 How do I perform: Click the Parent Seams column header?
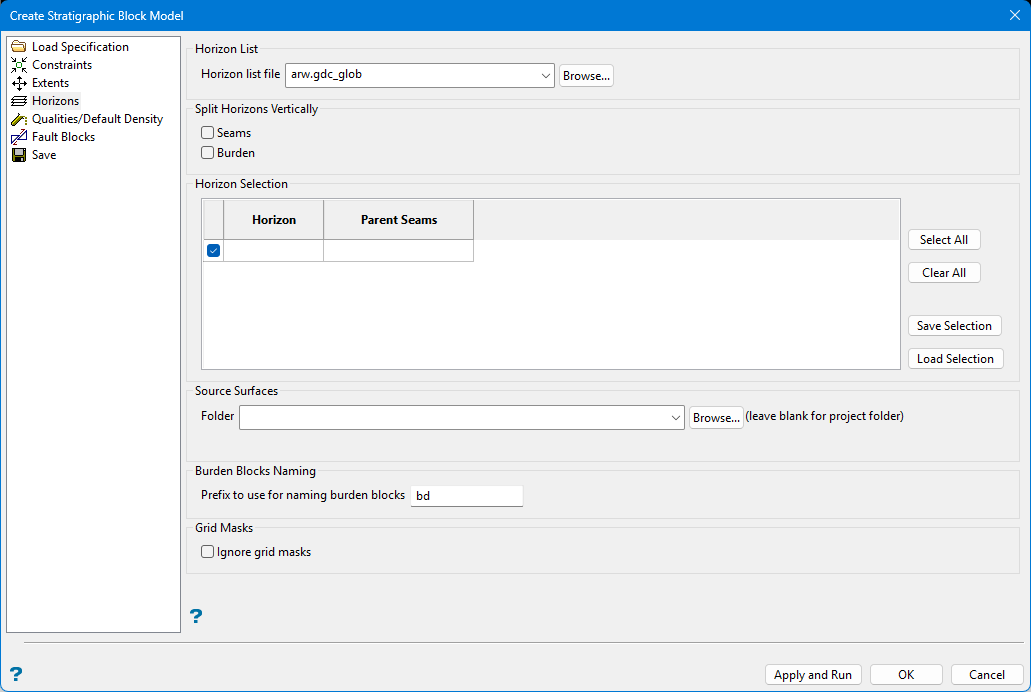click(x=399, y=220)
